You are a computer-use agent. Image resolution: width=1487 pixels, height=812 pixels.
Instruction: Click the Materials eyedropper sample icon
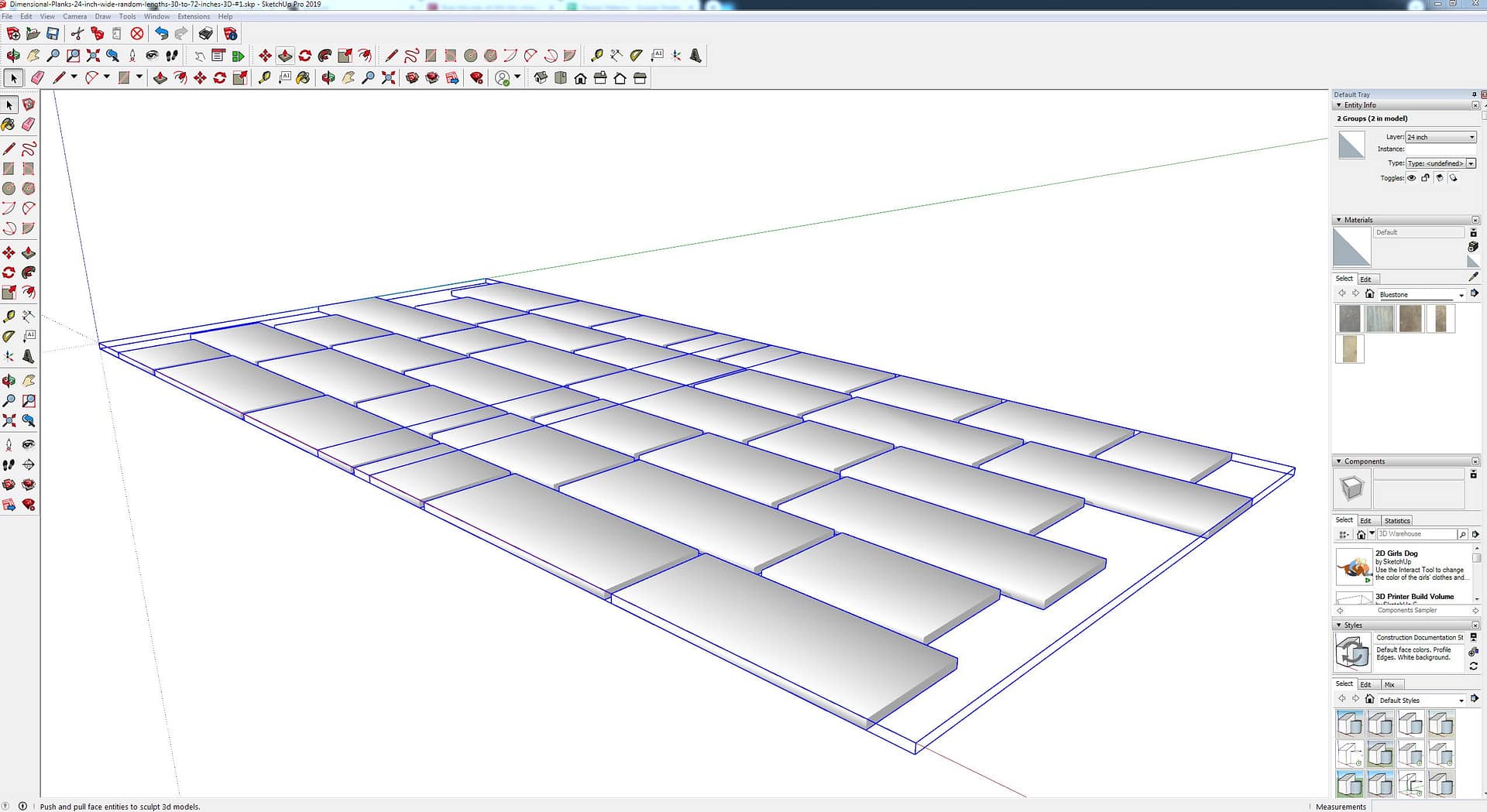1473,277
